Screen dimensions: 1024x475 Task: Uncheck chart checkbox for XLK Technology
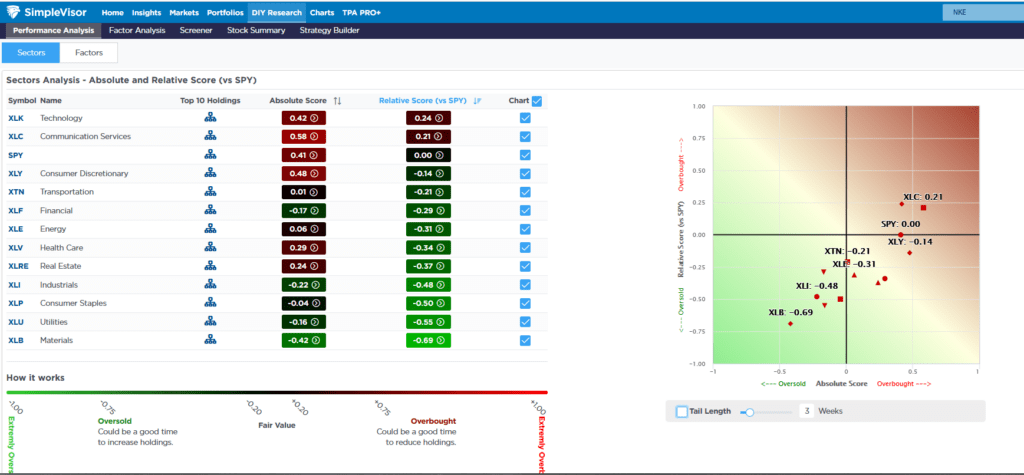click(525, 118)
